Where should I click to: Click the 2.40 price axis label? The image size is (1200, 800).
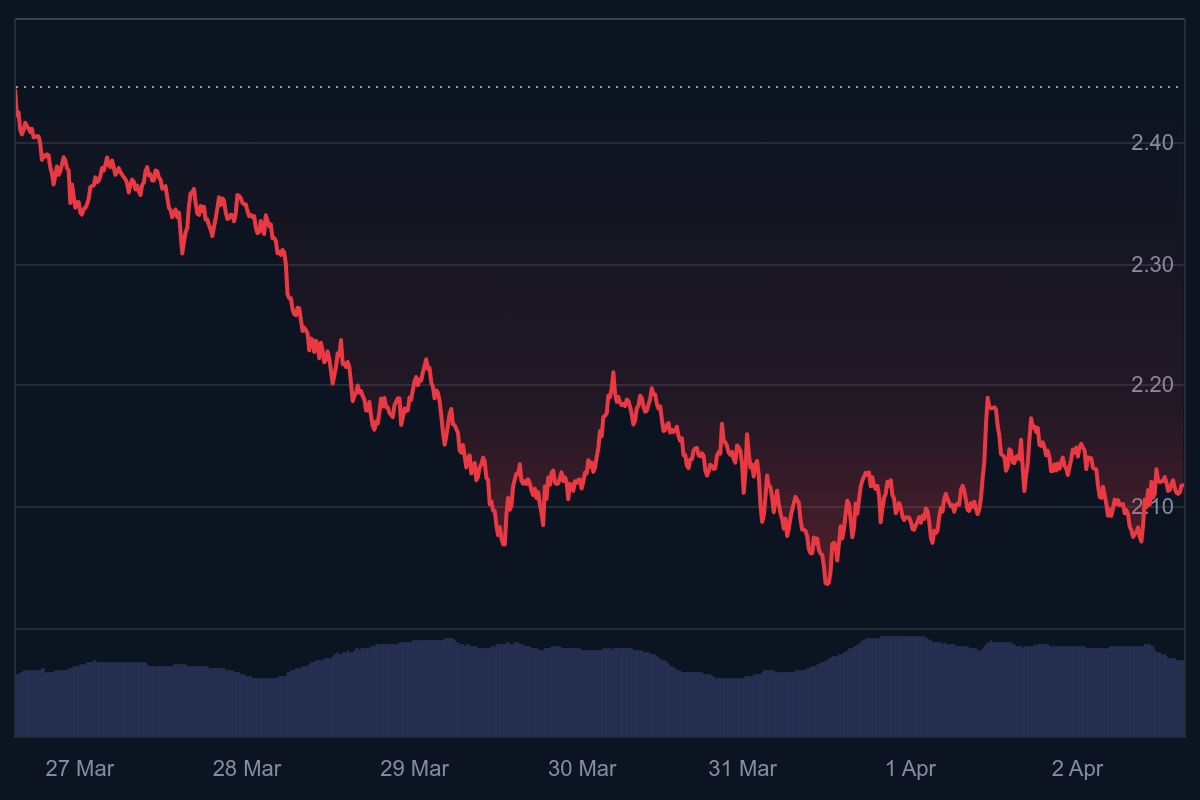pos(1152,143)
